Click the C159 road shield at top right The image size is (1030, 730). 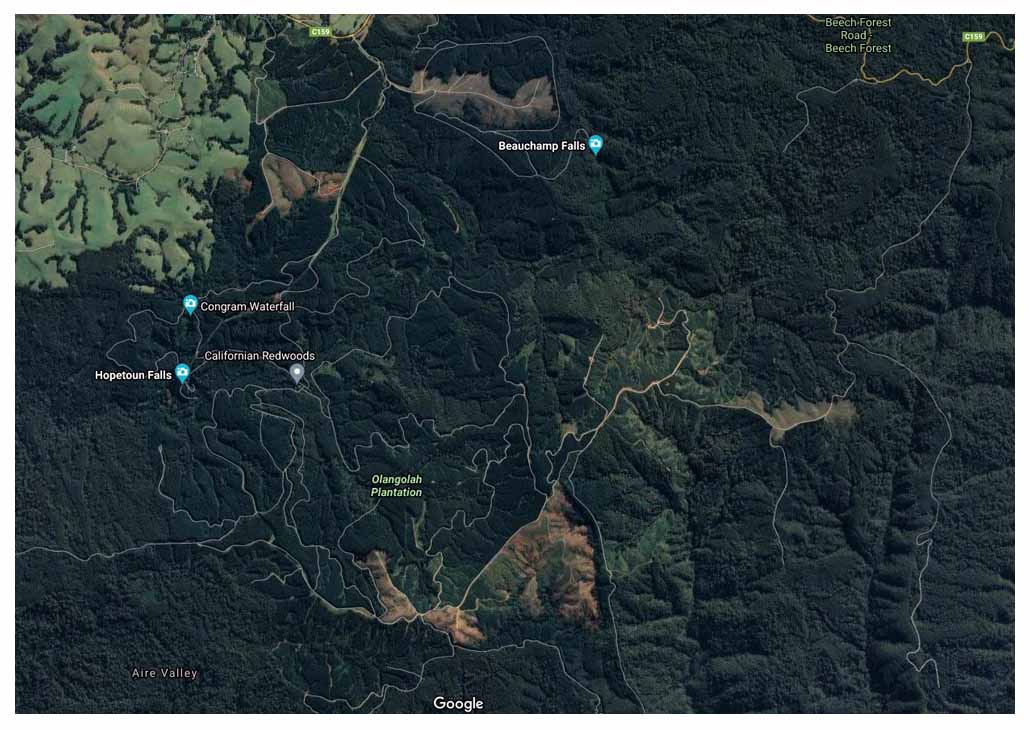click(974, 36)
